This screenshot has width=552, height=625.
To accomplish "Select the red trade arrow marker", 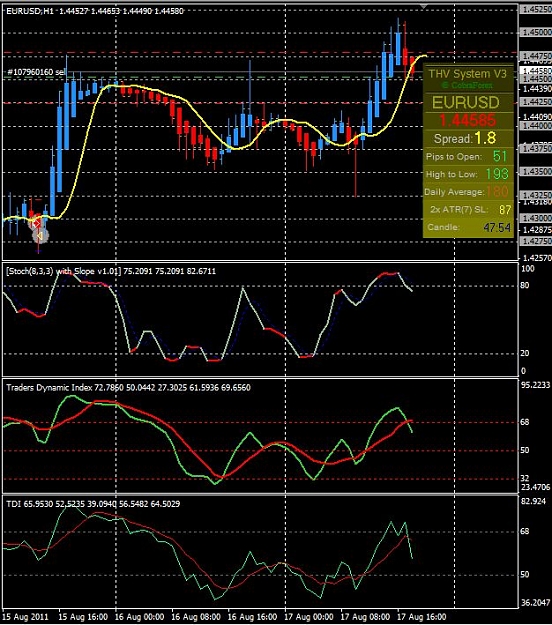I will point(36,224).
